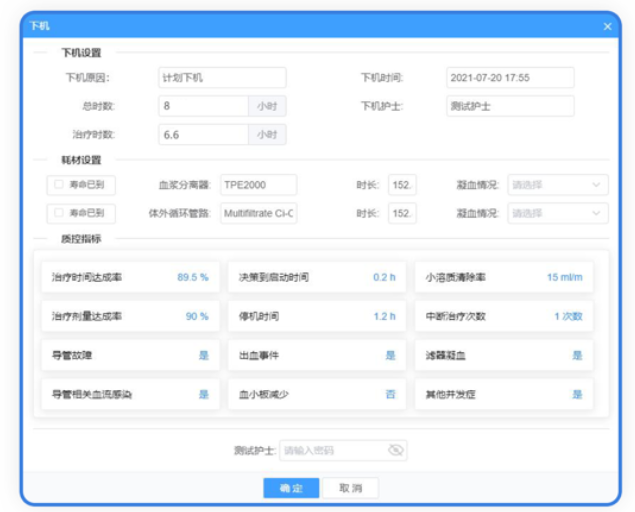635x512 pixels.
Task: Focus the 治疗时数 input with value 6.6
Action: (x=203, y=134)
